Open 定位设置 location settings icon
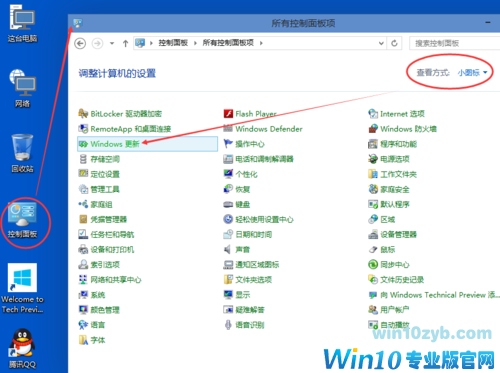This screenshot has height=373, width=500. pyautogui.click(x=83, y=174)
